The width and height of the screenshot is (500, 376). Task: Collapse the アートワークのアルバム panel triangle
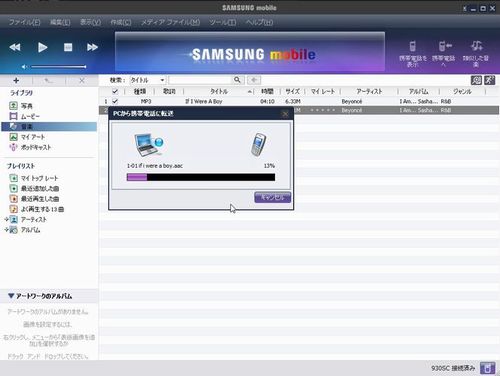pyautogui.click(x=11, y=296)
